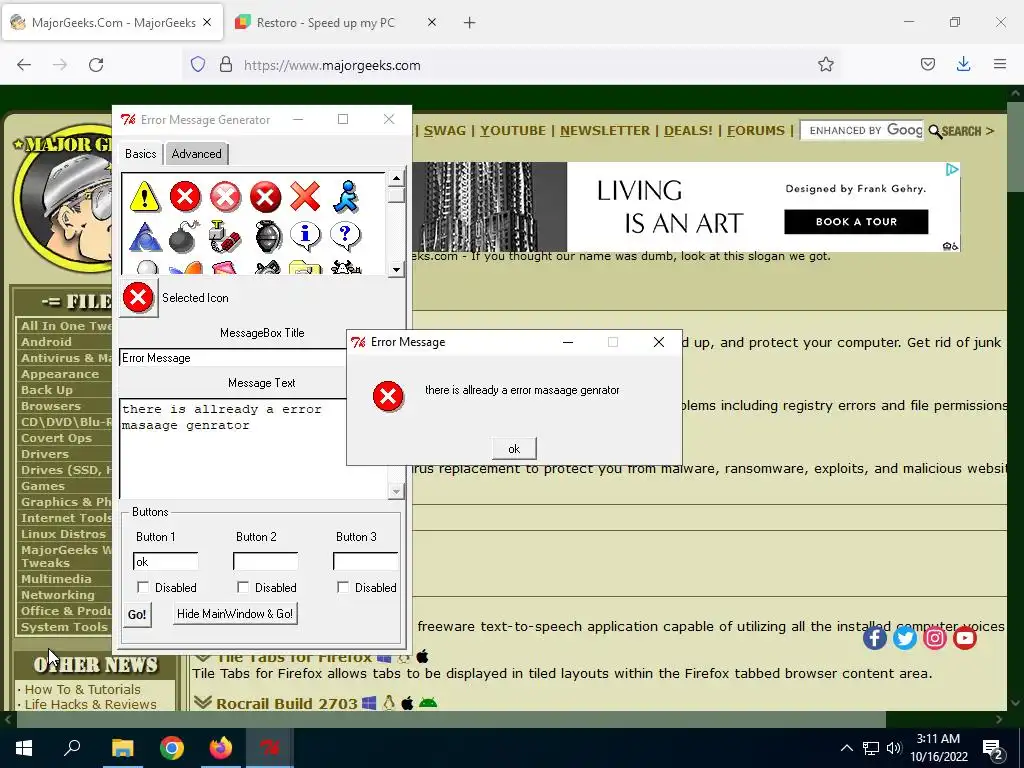Image resolution: width=1024 pixels, height=768 pixels.
Task: Pick the yellow folder icon in grid
Action: [x=305, y=268]
